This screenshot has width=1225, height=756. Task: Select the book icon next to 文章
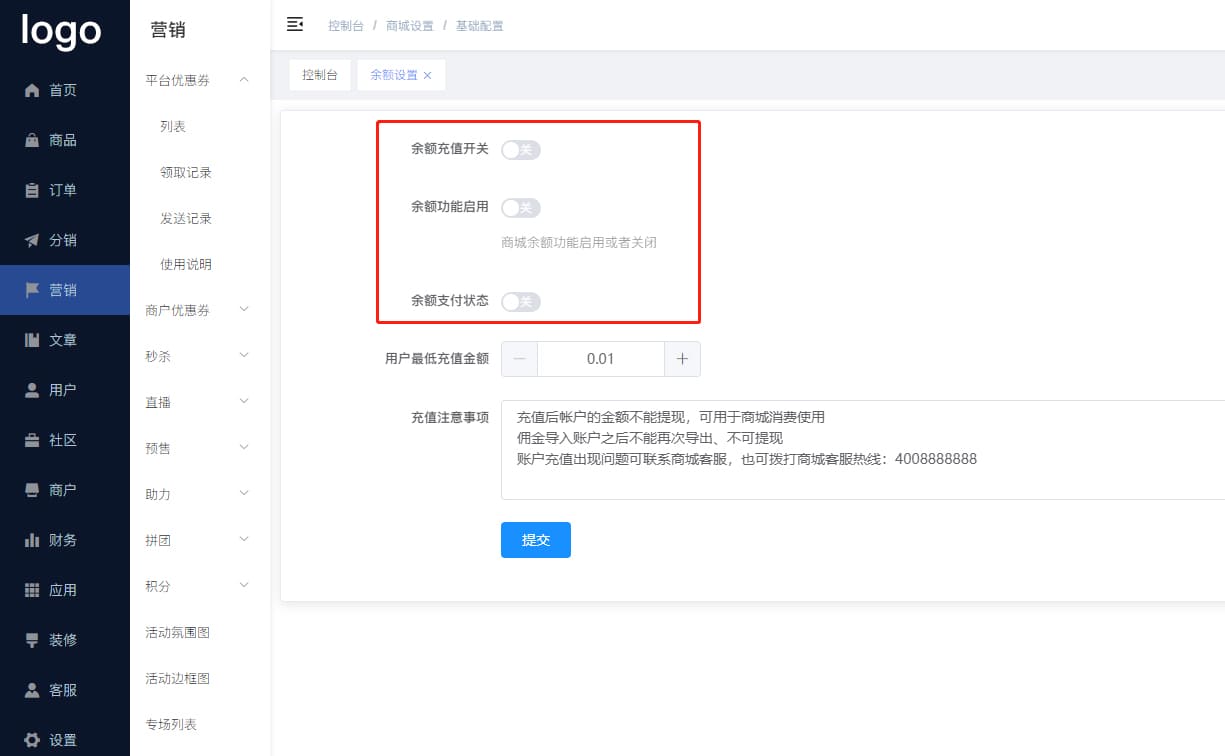(x=32, y=340)
